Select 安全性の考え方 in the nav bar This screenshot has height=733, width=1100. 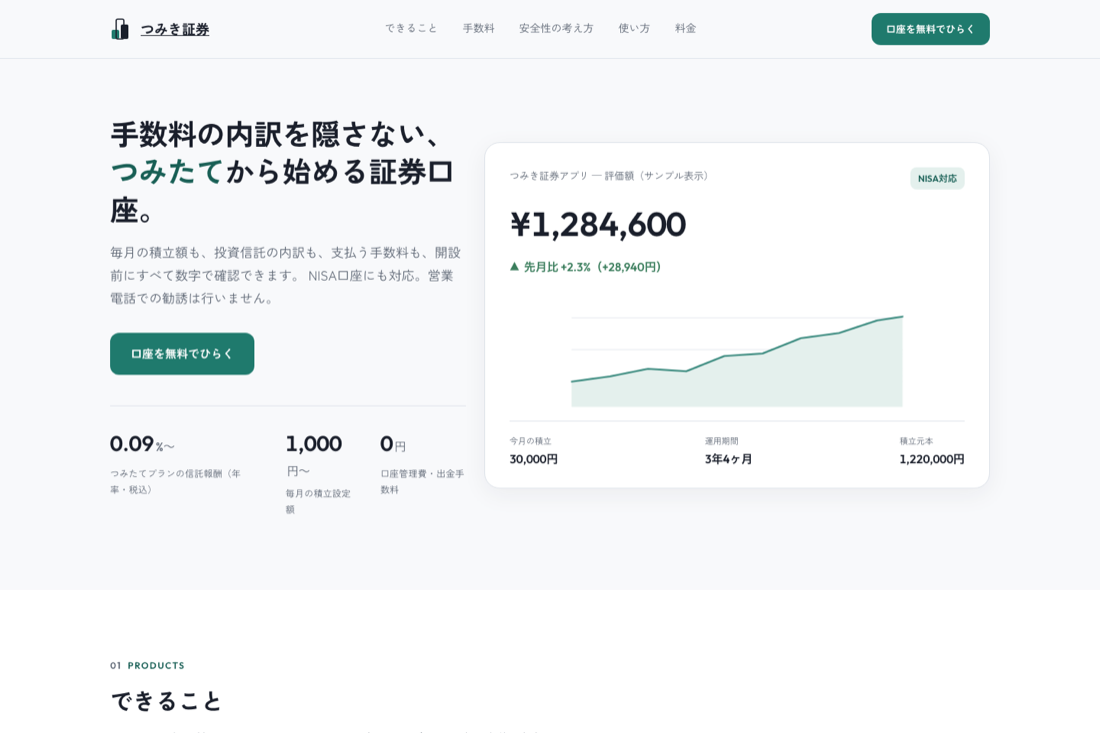[556, 29]
